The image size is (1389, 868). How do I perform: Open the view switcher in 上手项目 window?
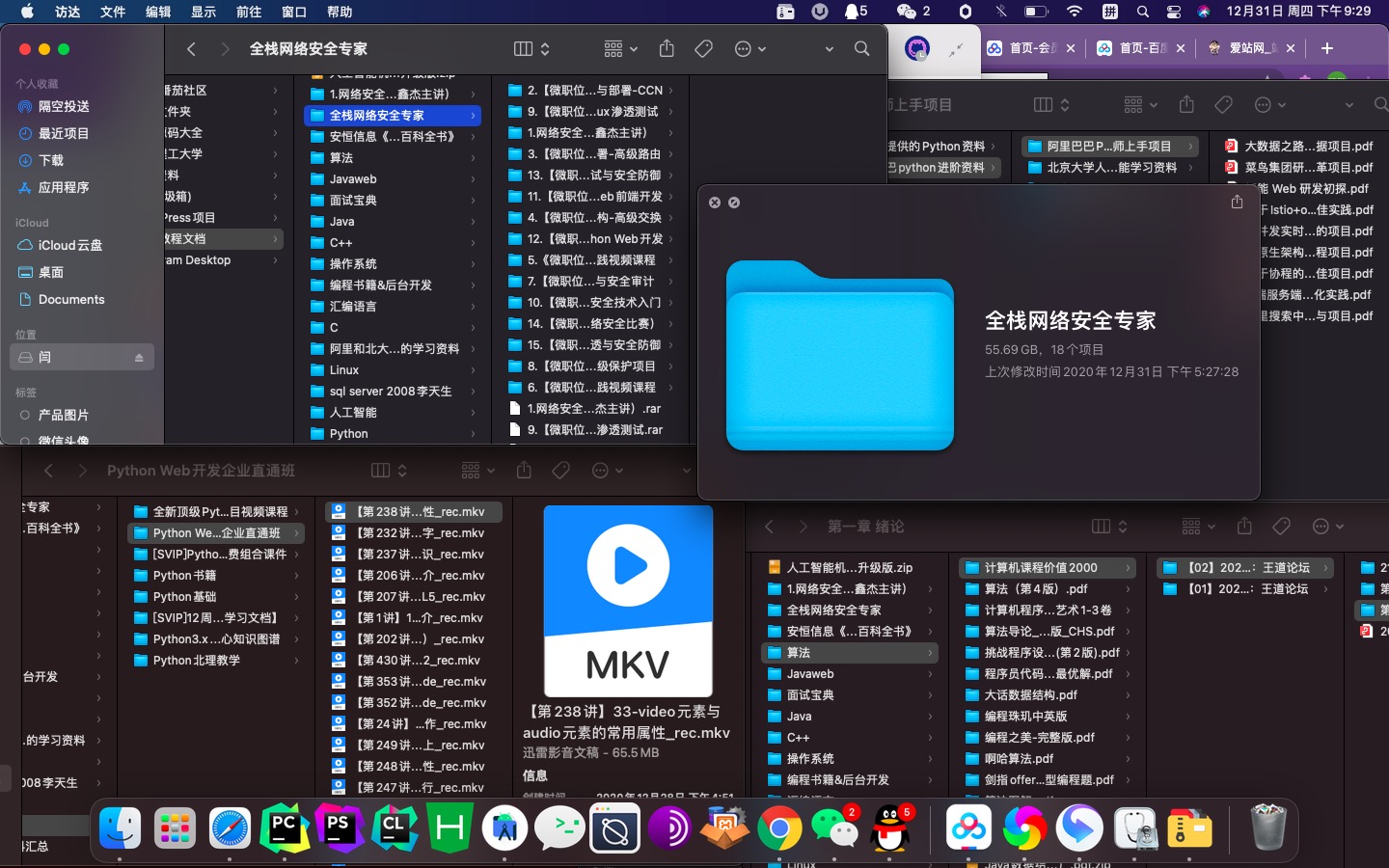tap(1051, 104)
